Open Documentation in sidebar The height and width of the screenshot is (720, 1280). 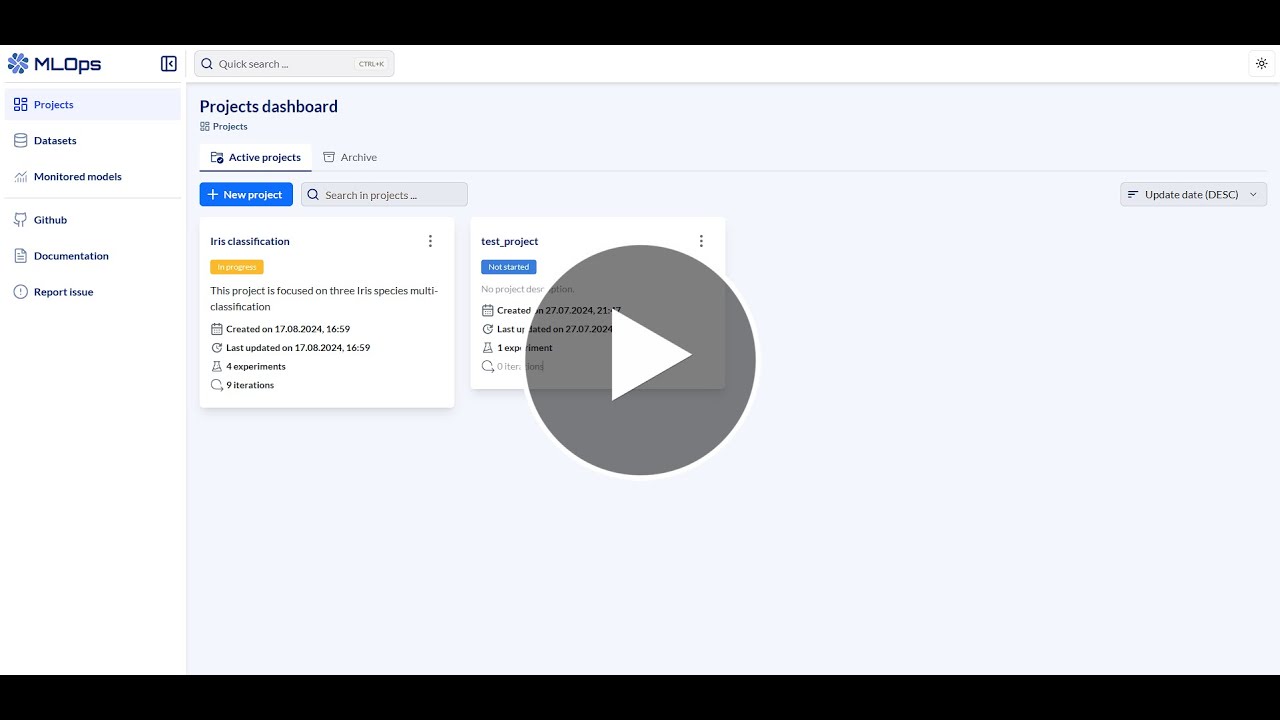[93, 256]
